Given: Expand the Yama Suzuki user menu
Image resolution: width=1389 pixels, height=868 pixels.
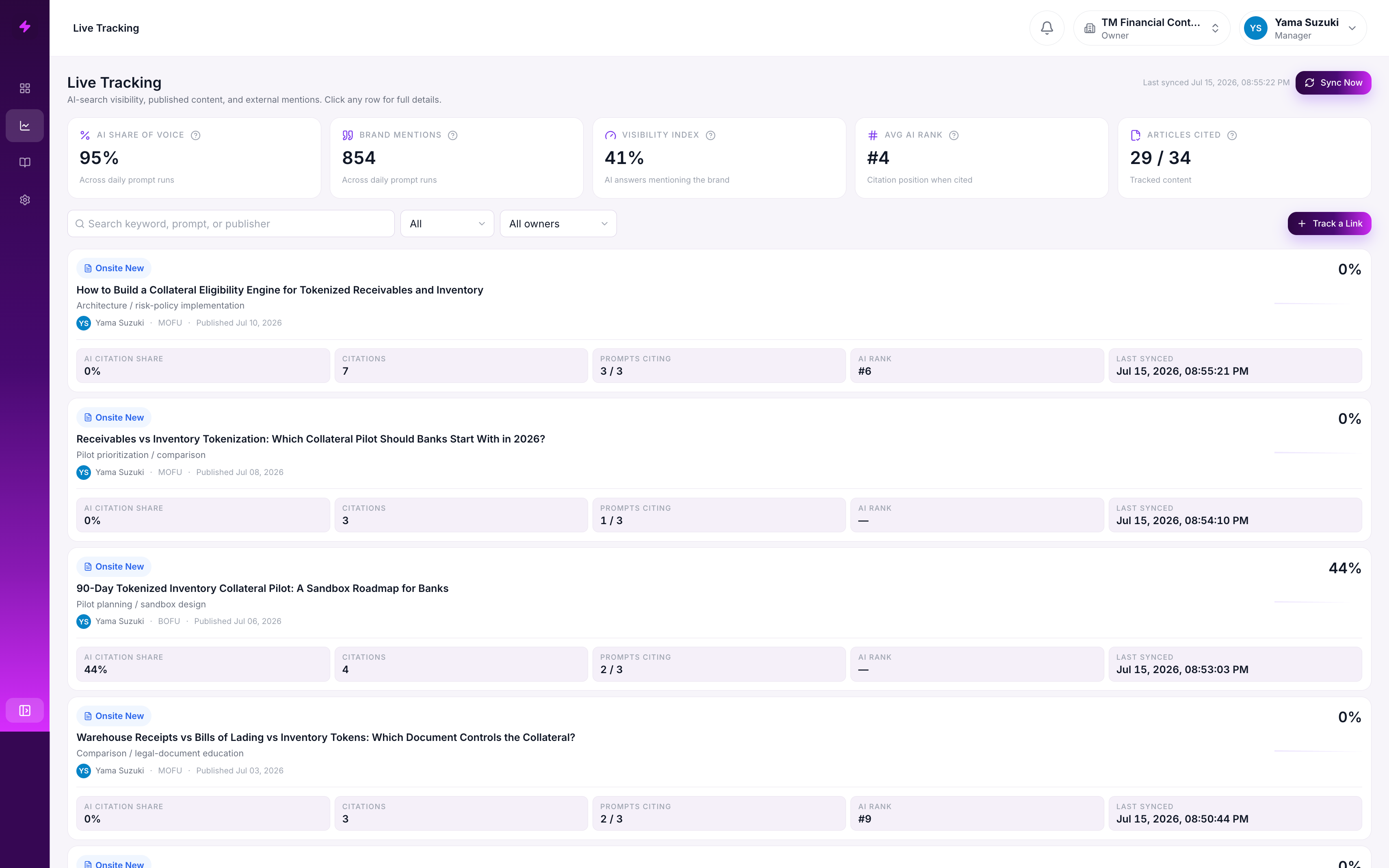Looking at the screenshot, I should (x=1303, y=28).
